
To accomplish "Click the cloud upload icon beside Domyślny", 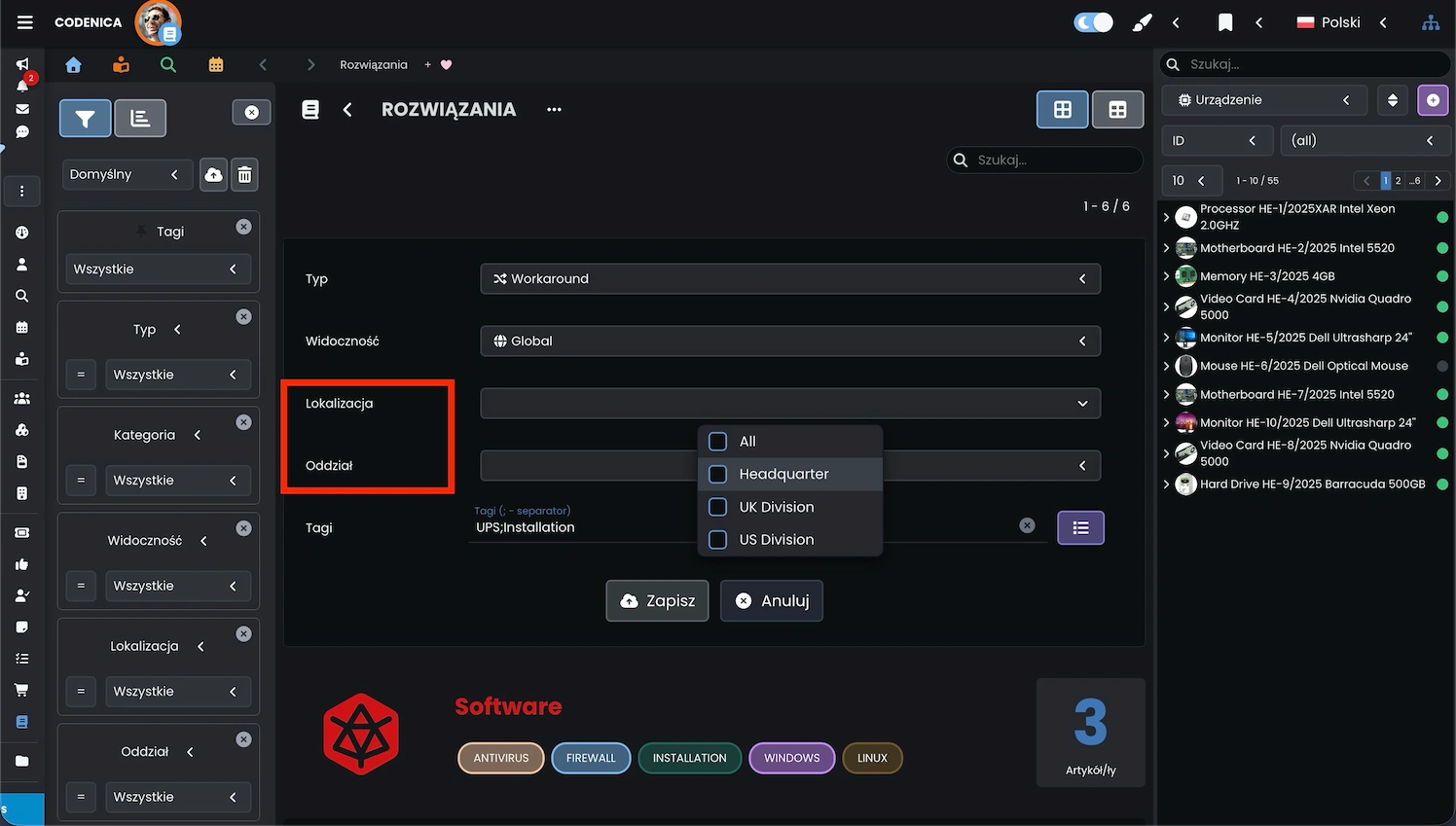I will click(x=213, y=175).
